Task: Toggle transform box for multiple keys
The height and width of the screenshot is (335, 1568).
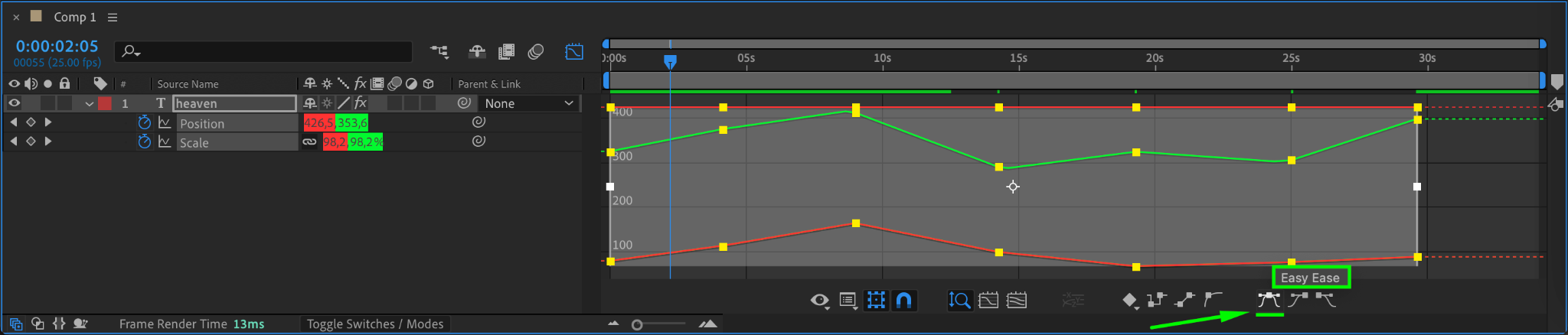Action: coord(876,301)
